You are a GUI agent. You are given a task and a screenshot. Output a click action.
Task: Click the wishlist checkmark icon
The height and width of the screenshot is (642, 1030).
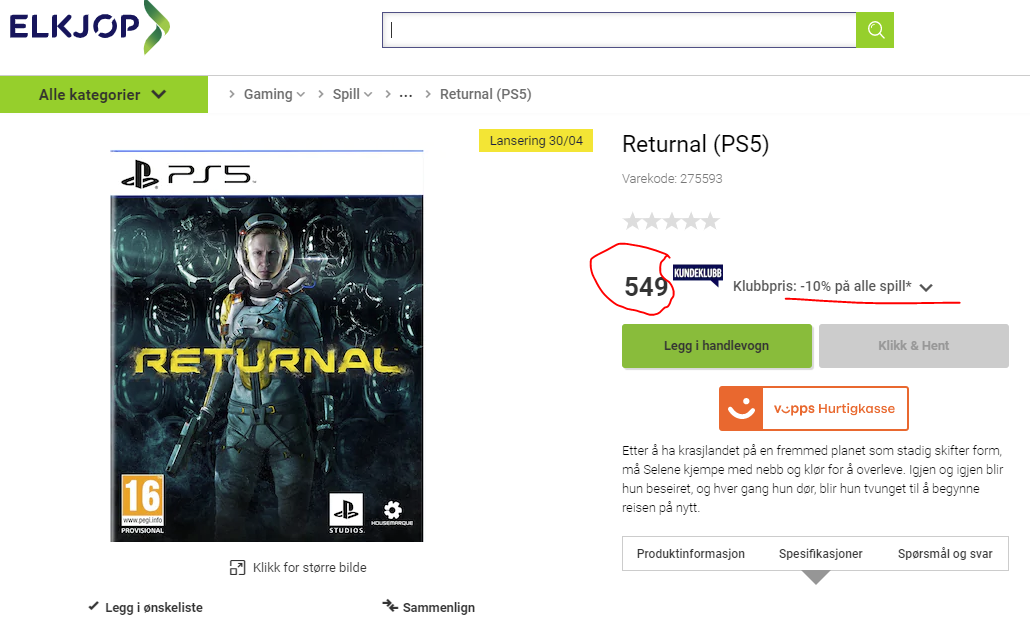tap(93, 606)
